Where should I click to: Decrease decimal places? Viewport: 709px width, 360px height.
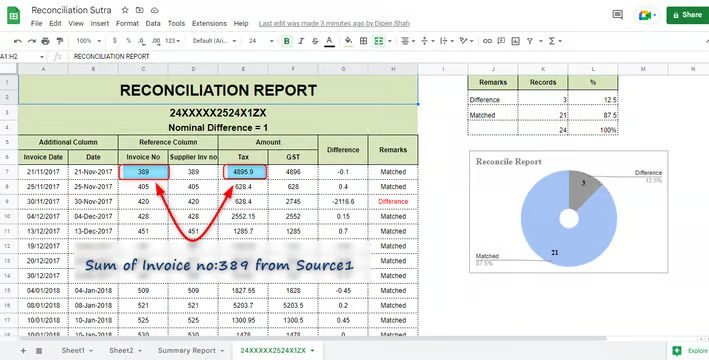pyautogui.click(x=142, y=41)
